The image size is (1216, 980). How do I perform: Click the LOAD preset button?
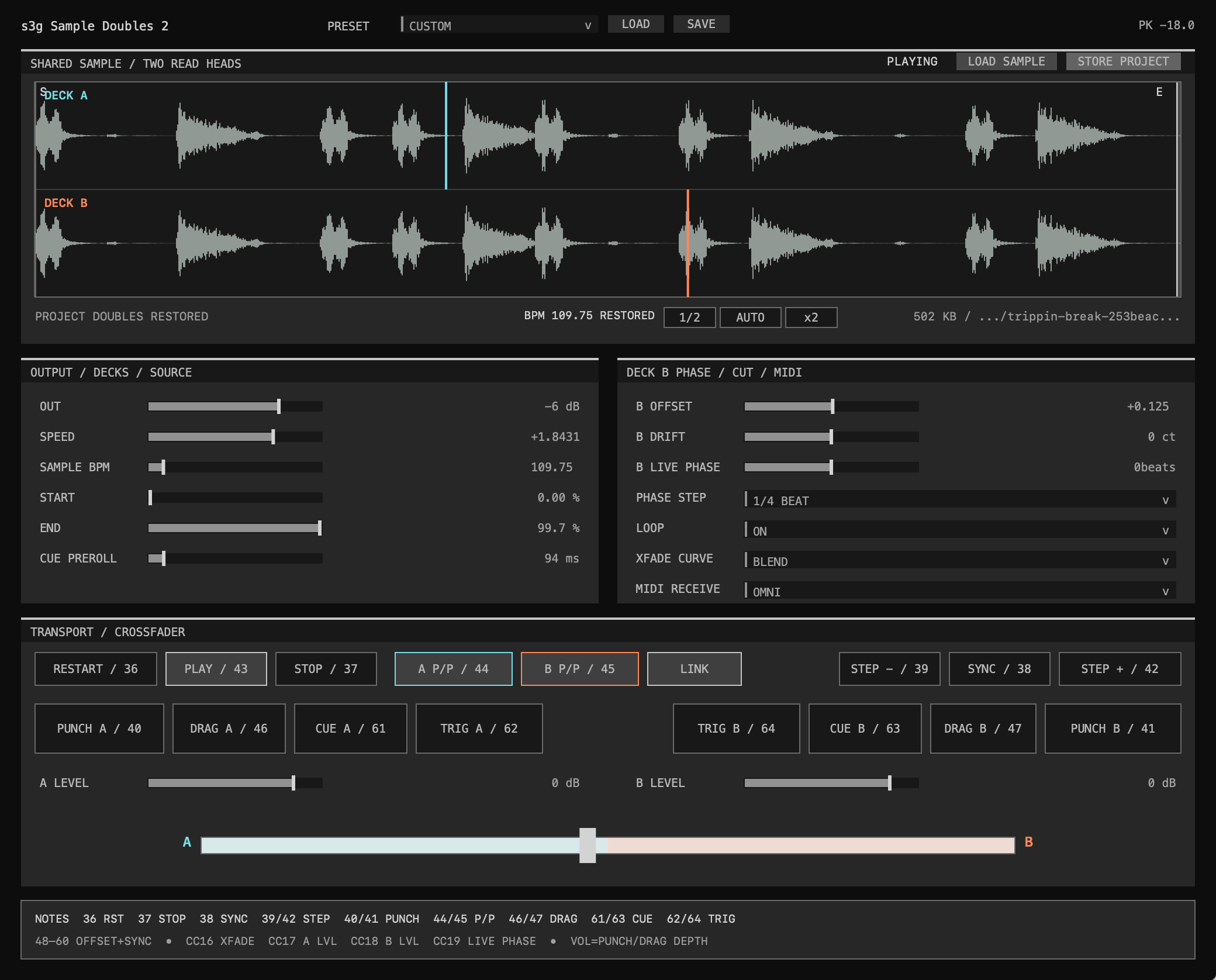pos(635,24)
